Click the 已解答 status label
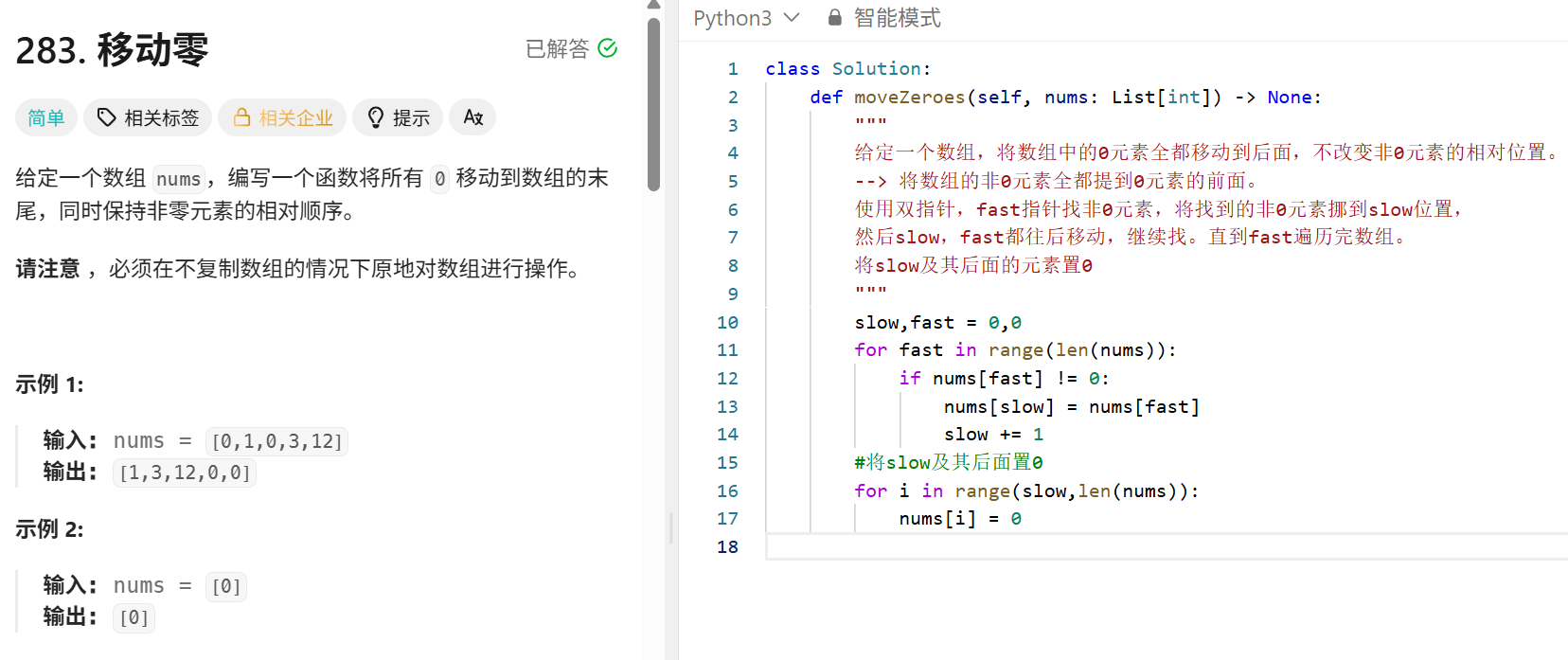Screen dimensions: 1568x660 pyautogui.click(x=558, y=48)
